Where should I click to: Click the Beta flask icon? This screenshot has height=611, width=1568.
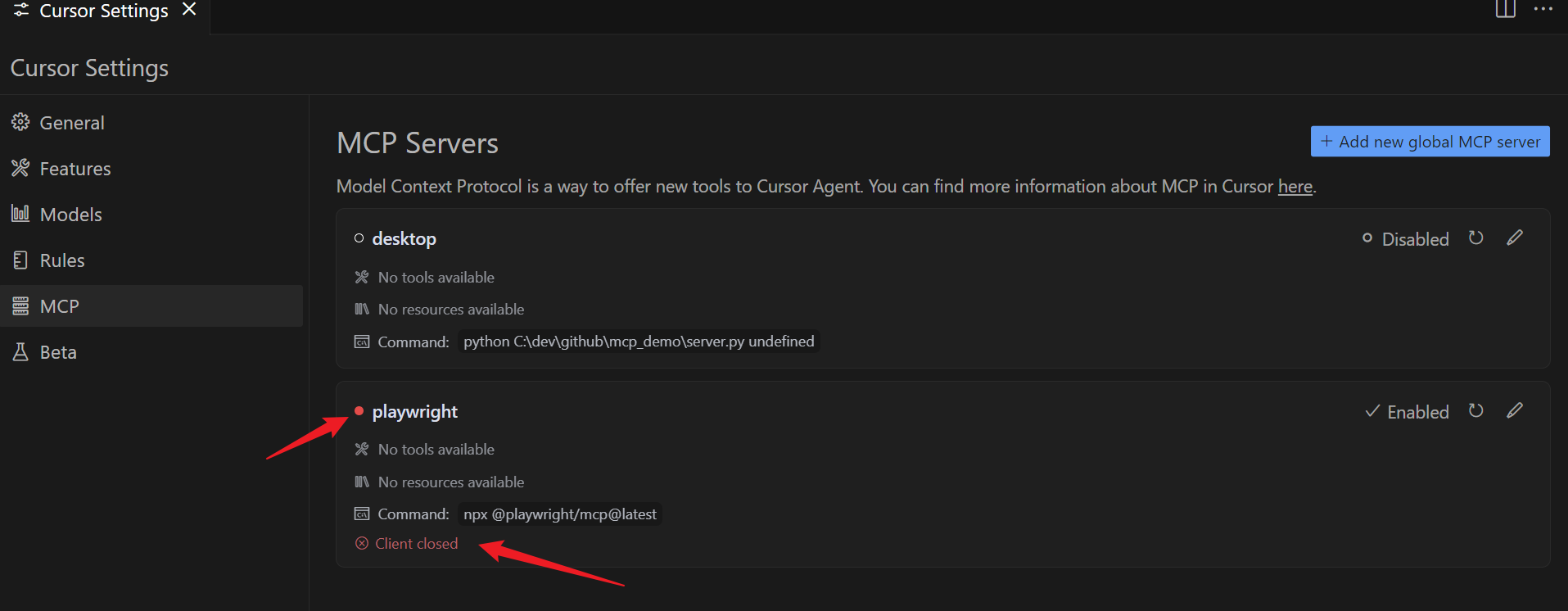[20, 352]
